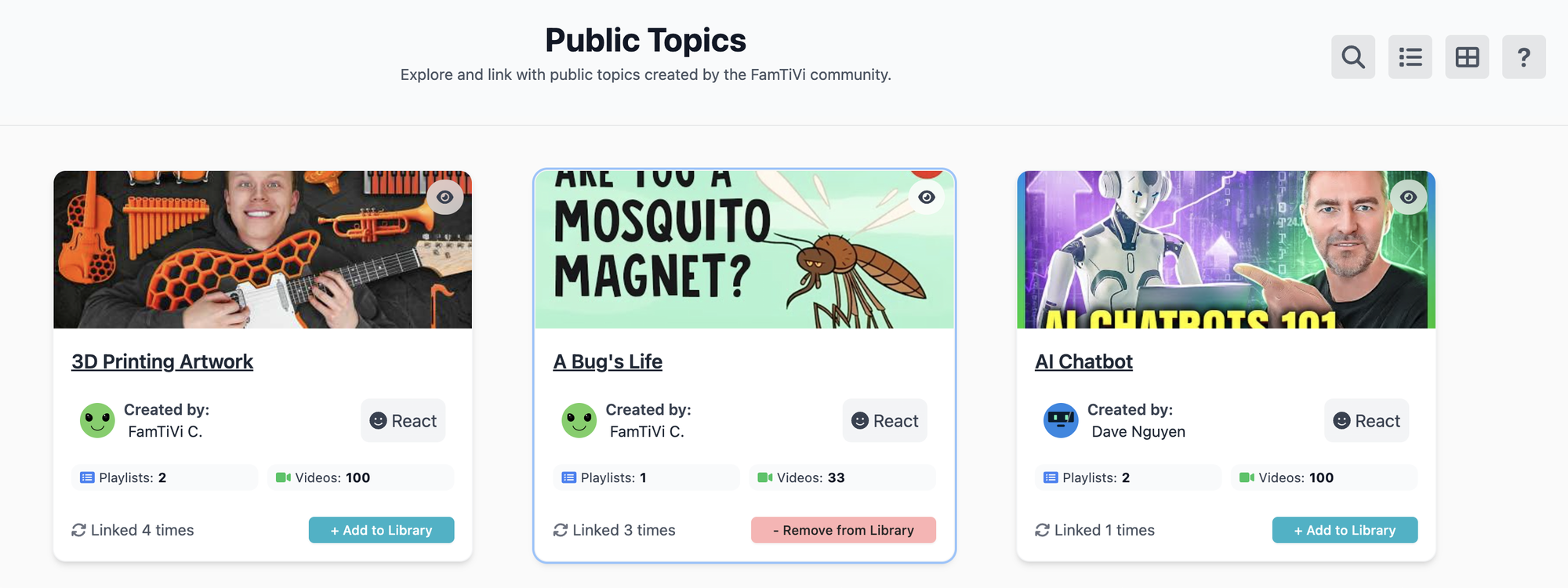Click linked refresh icon on AI Chatbot card
This screenshot has height=588, width=1568.
click(1042, 531)
